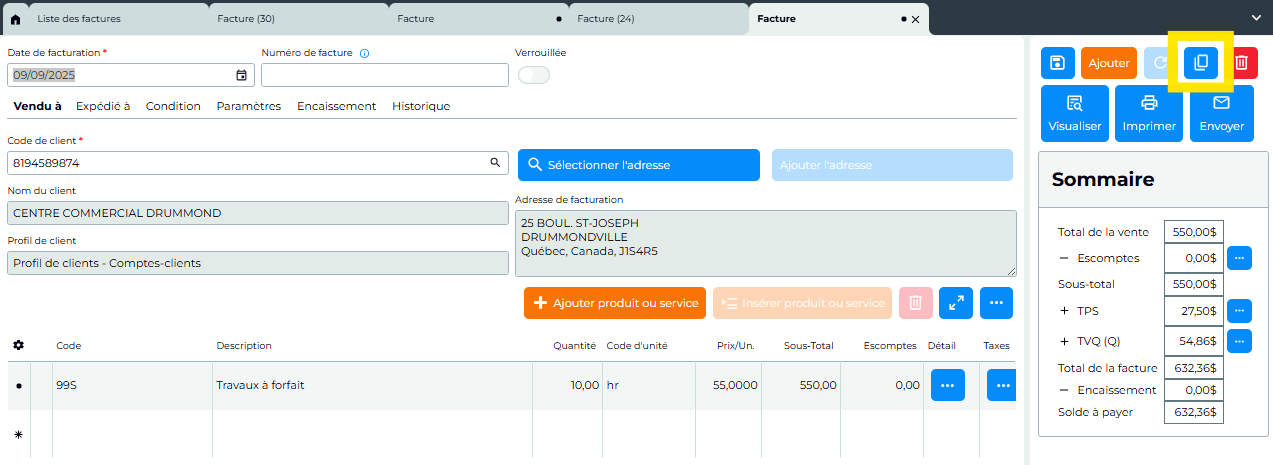The image size is (1273, 465).
Task: Expand the TVQ (Q) plus in the summary
Action: (1064, 341)
